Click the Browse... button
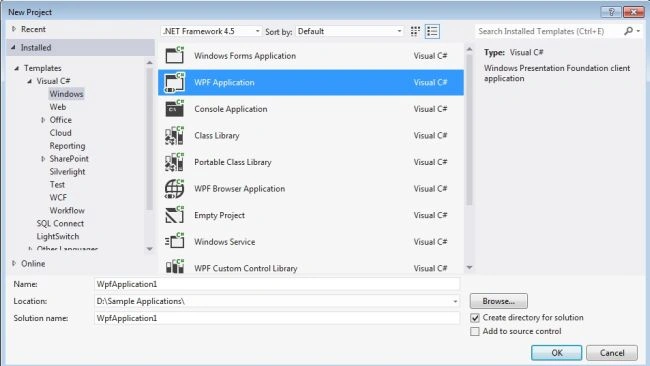This screenshot has width=650, height=366. (x=499, y=301)
